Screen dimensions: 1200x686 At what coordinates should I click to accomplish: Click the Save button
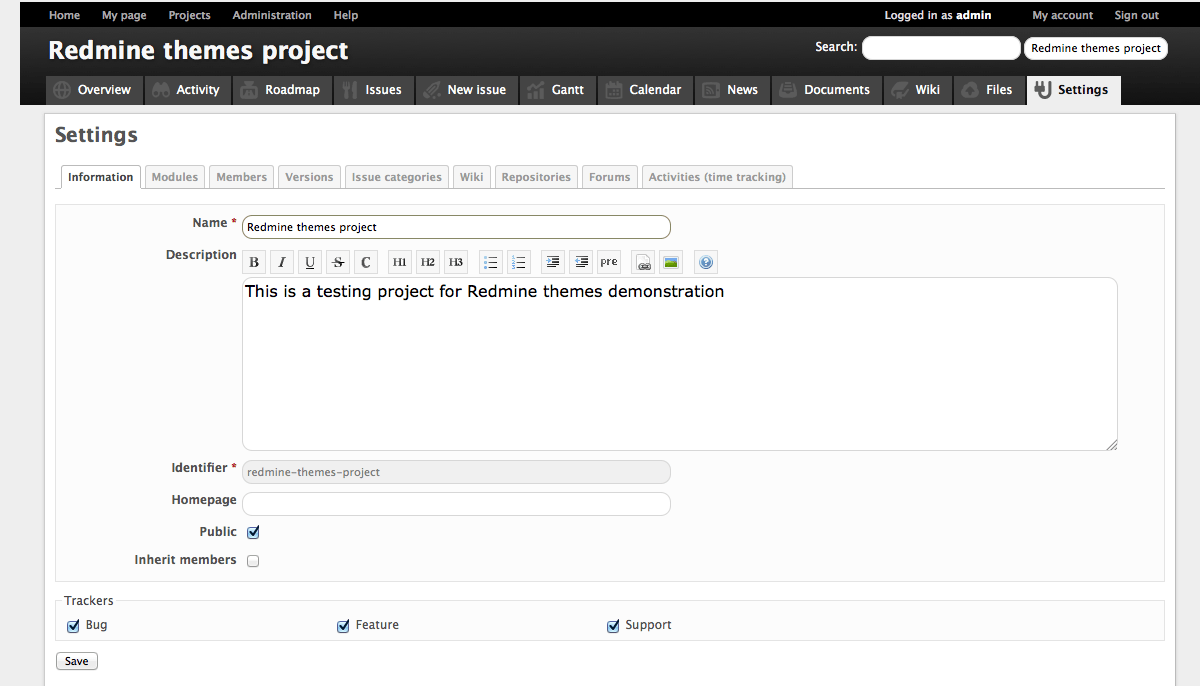(x=77, y=661)
